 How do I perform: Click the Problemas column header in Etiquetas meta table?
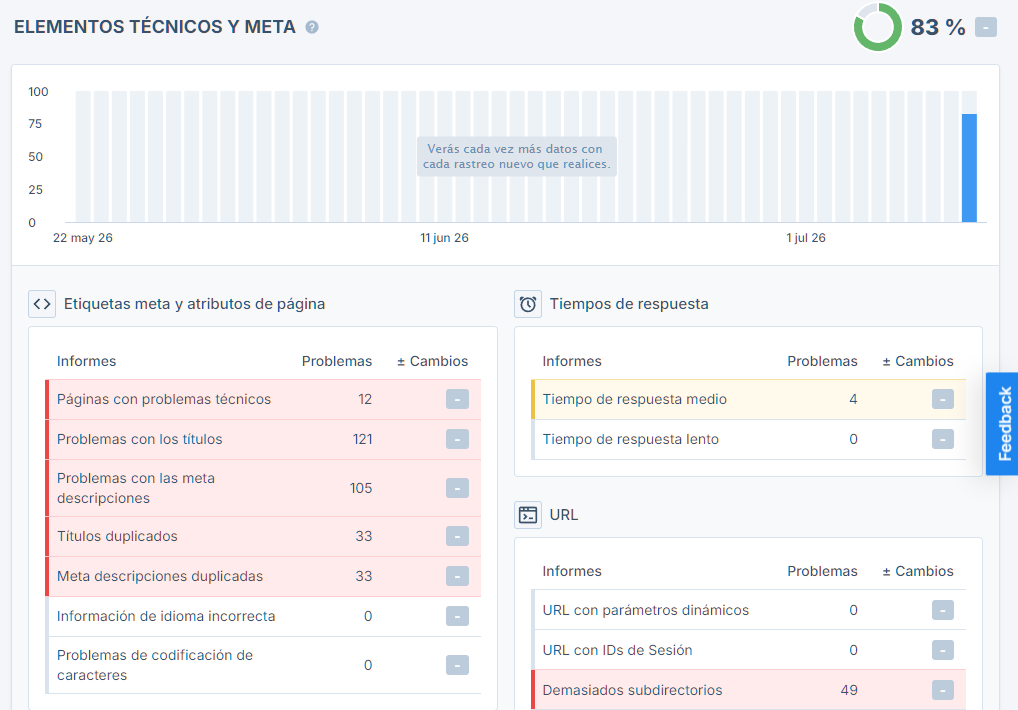pos(337,361)
